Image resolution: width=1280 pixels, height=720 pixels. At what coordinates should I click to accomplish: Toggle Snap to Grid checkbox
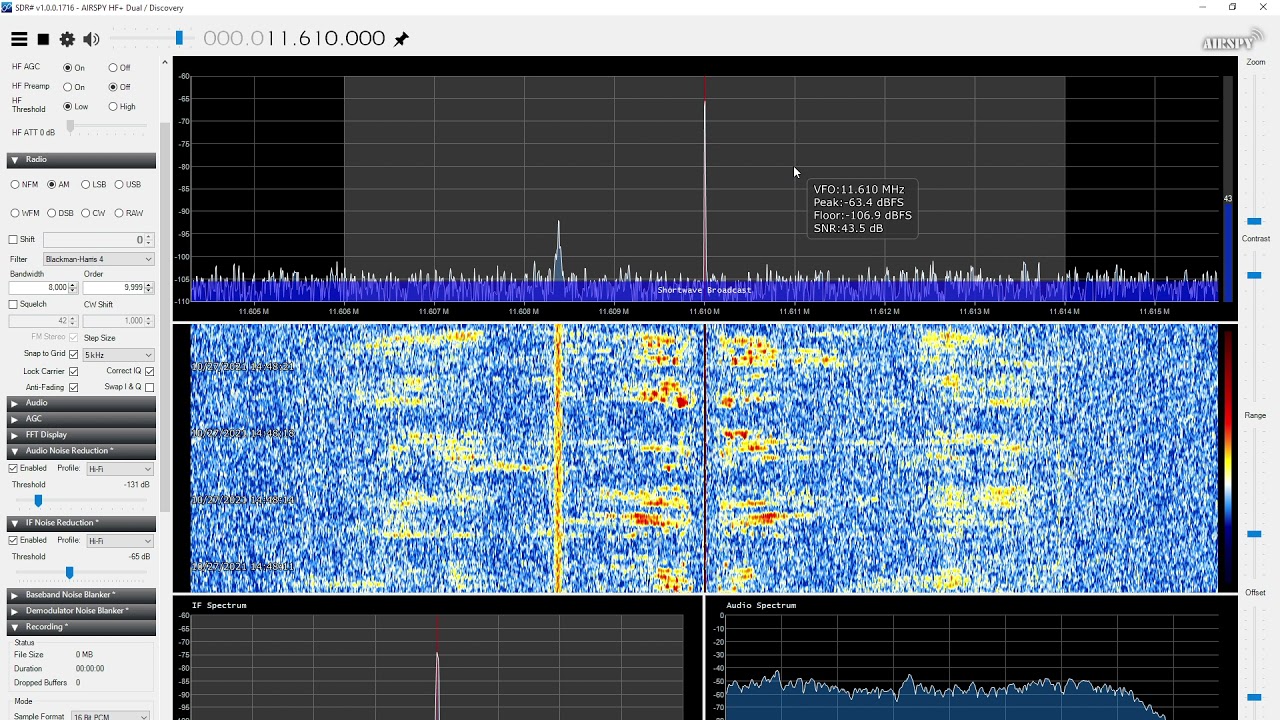tap(73, 354)
